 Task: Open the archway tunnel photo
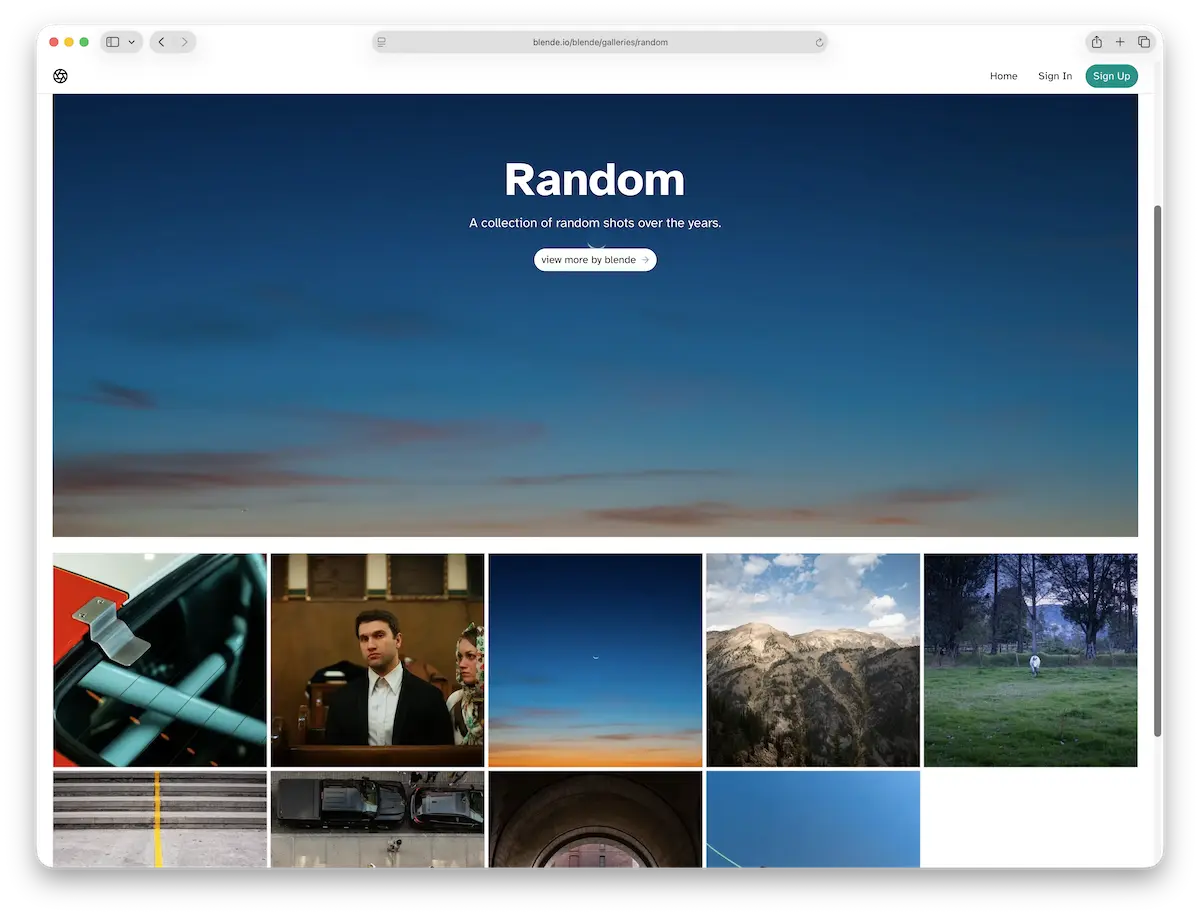click(595, 820)
